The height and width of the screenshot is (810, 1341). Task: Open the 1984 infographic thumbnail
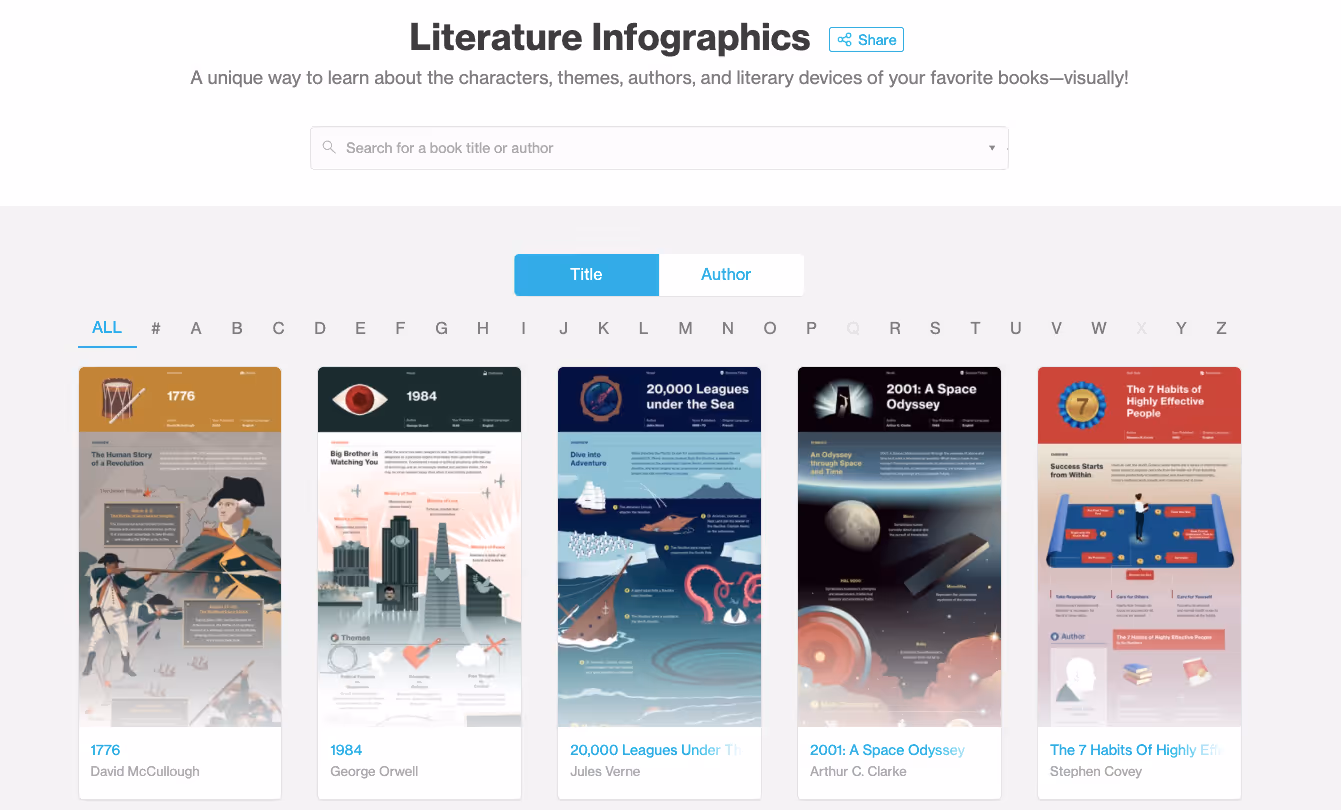pos(420,546)
